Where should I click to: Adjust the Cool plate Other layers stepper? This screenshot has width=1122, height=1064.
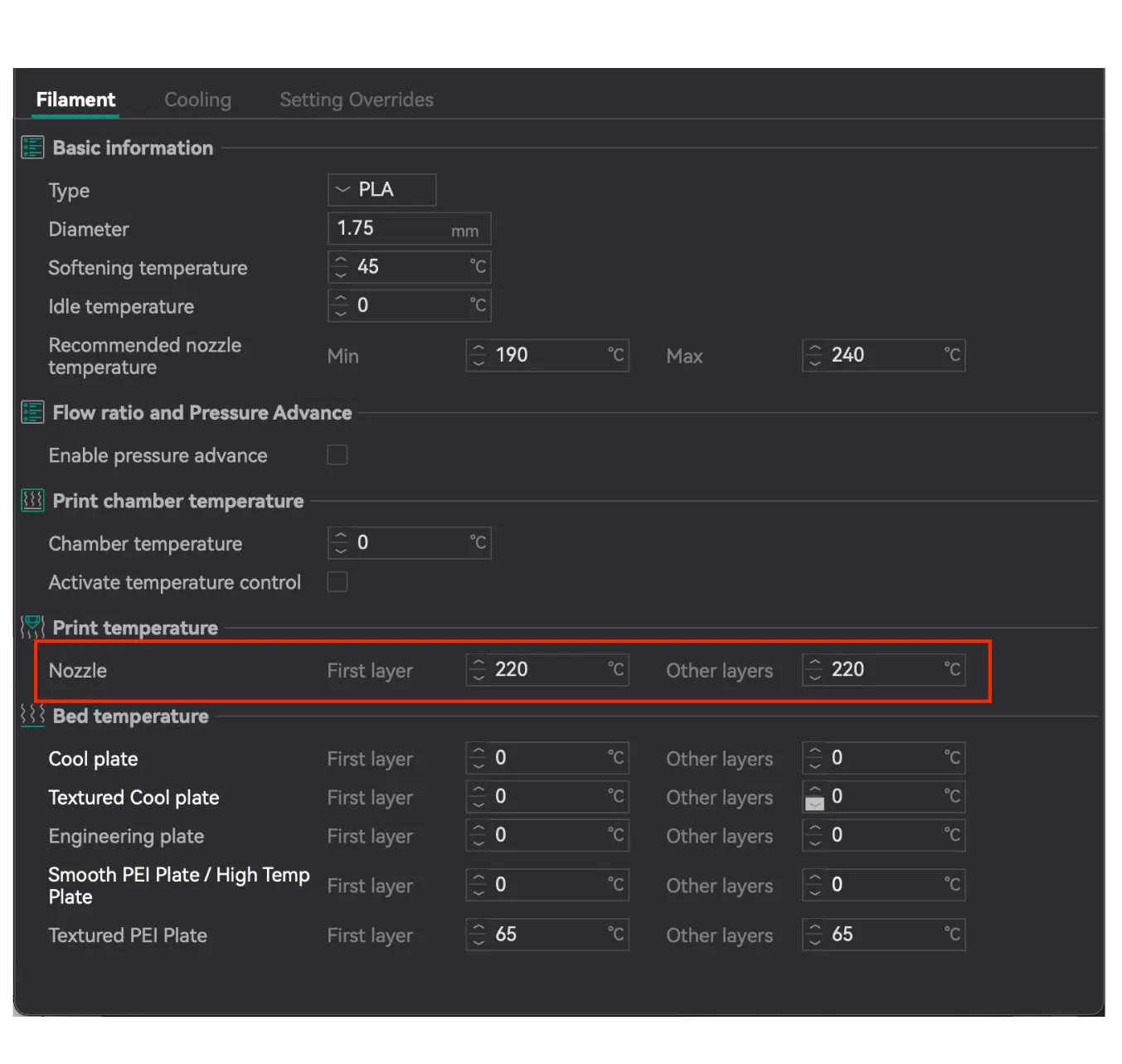tap(814, 758)
